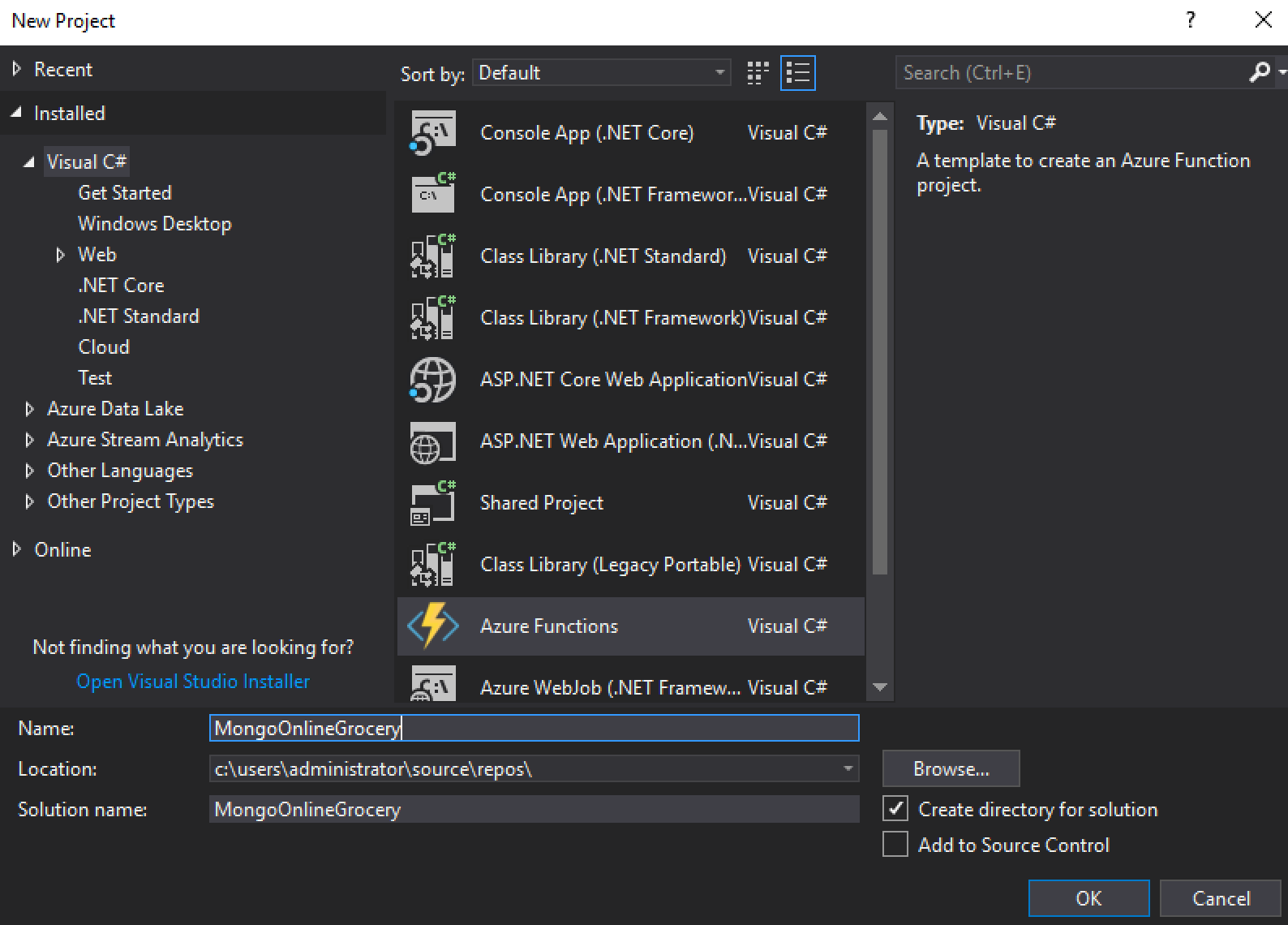The width and height of the screenshot is (1288, 925).
Task: Click the Class Library (Legacy Portable) icon
Action: [433, 565]
